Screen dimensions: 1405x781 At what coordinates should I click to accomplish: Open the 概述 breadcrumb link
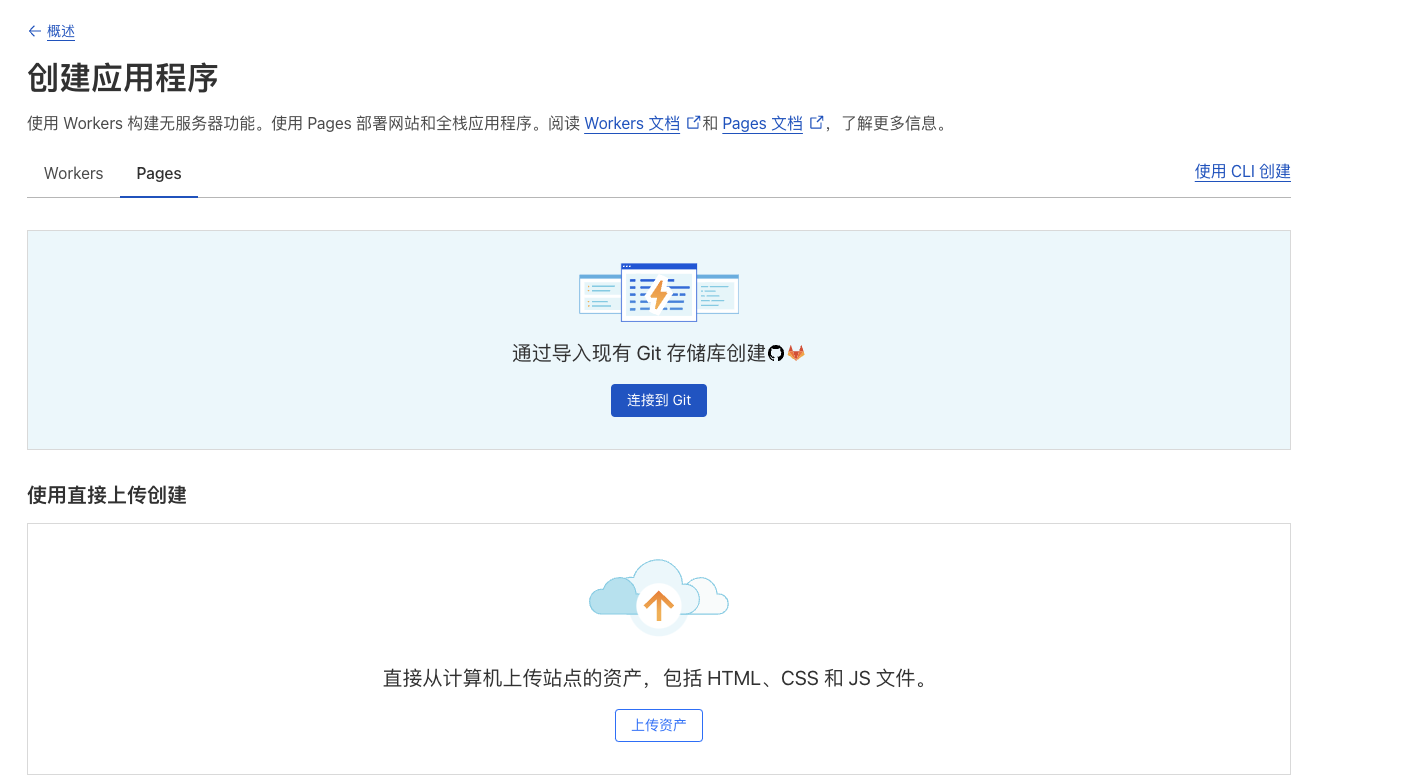[61, 31]
